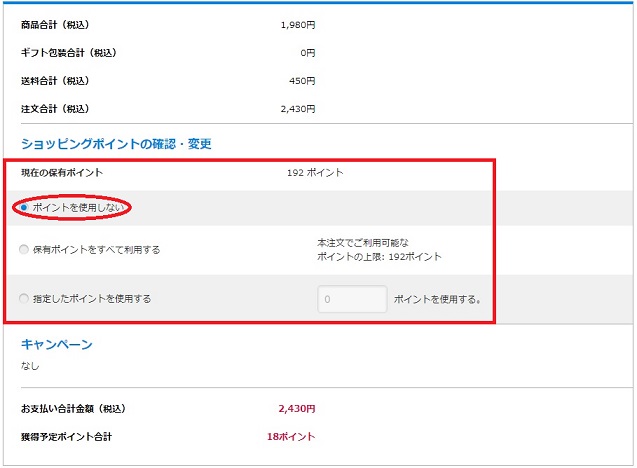Click the 現在の保有ポイント label
Image resolution: width=637 pixels, height=468 pixels.
tap(62, 173)
